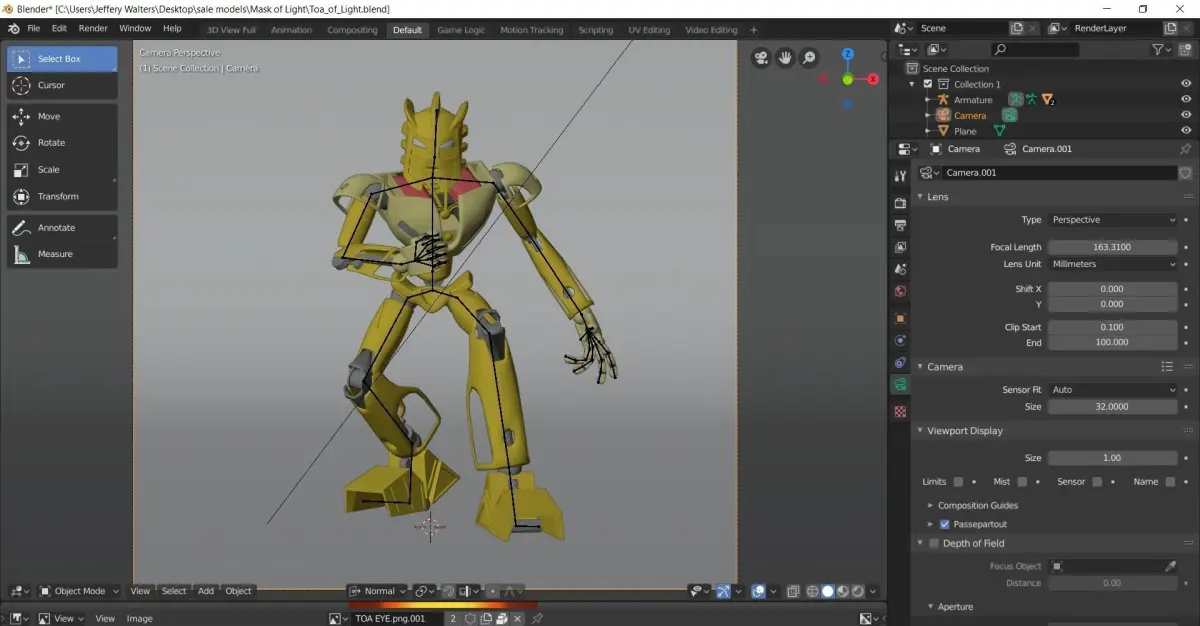1200x626 pixels.
Task: Switch to the Scripting workspace tab
Action: pyautogui.click(x=595, y=30)
